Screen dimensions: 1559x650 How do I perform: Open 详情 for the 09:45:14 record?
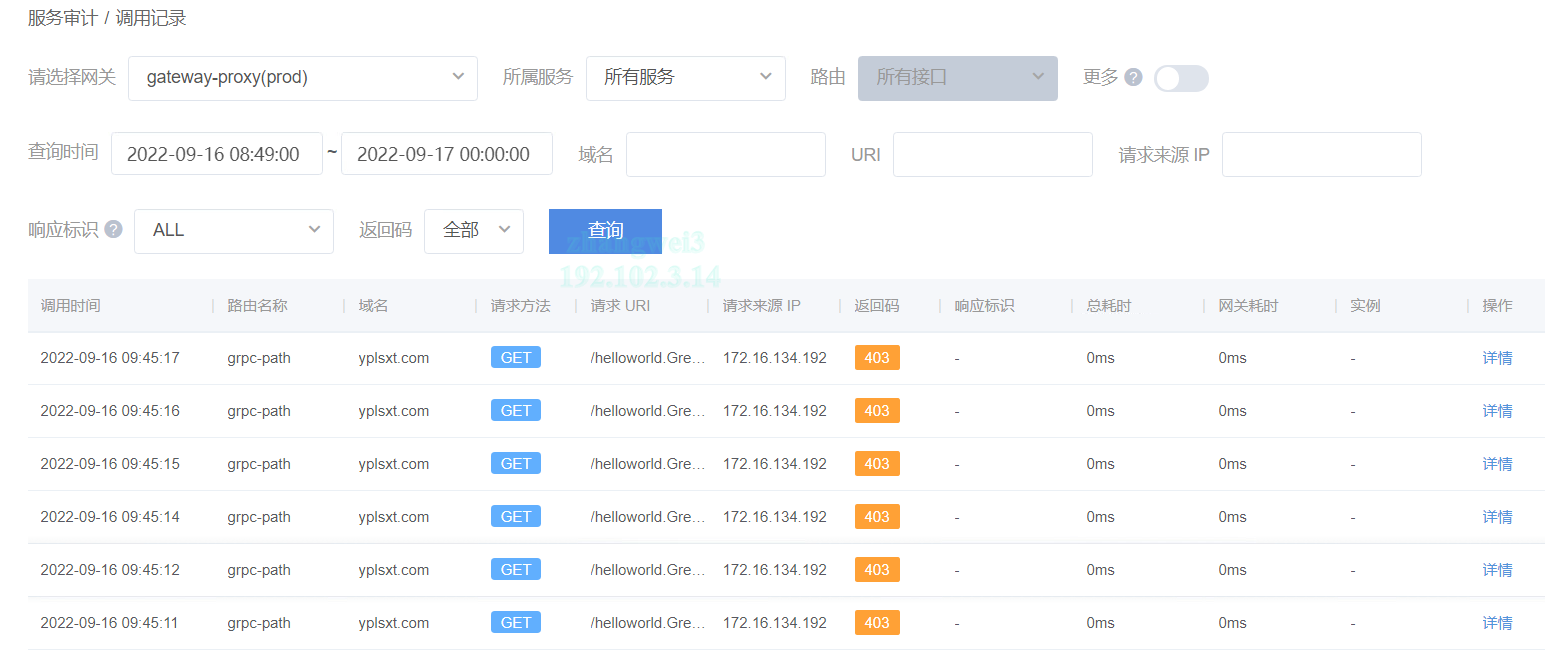(1497, 517)
